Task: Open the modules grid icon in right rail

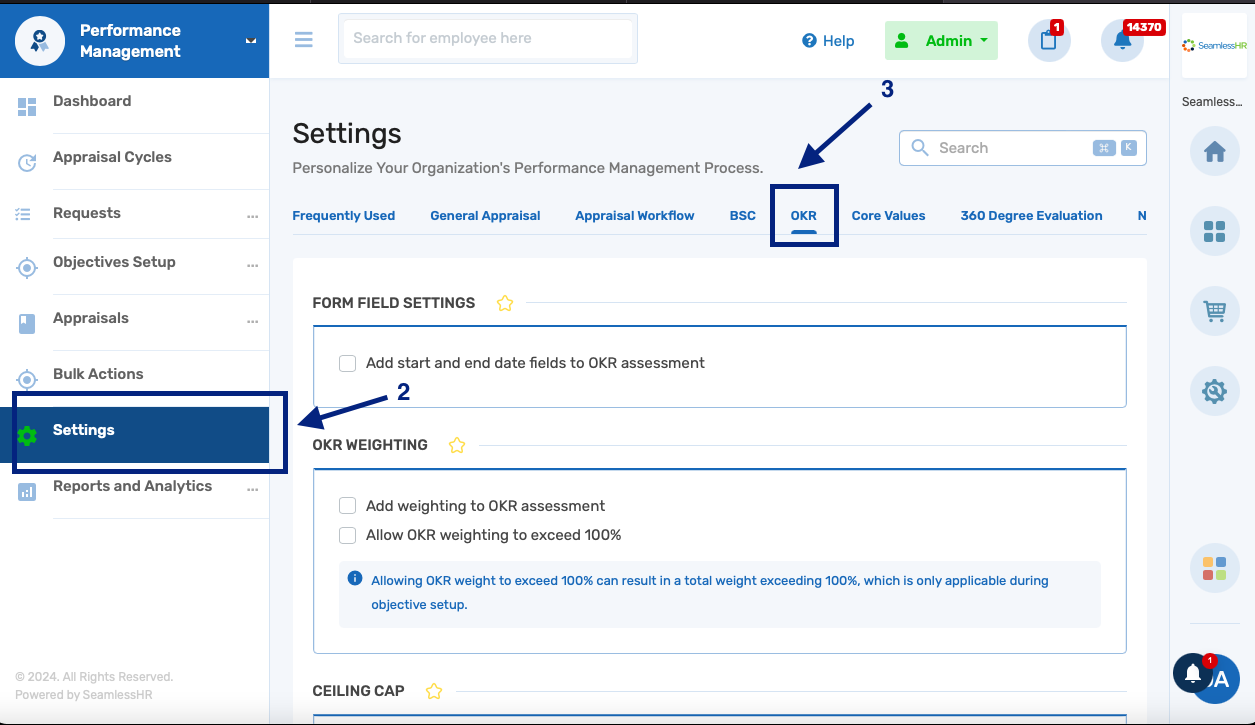Action: 1215,232
